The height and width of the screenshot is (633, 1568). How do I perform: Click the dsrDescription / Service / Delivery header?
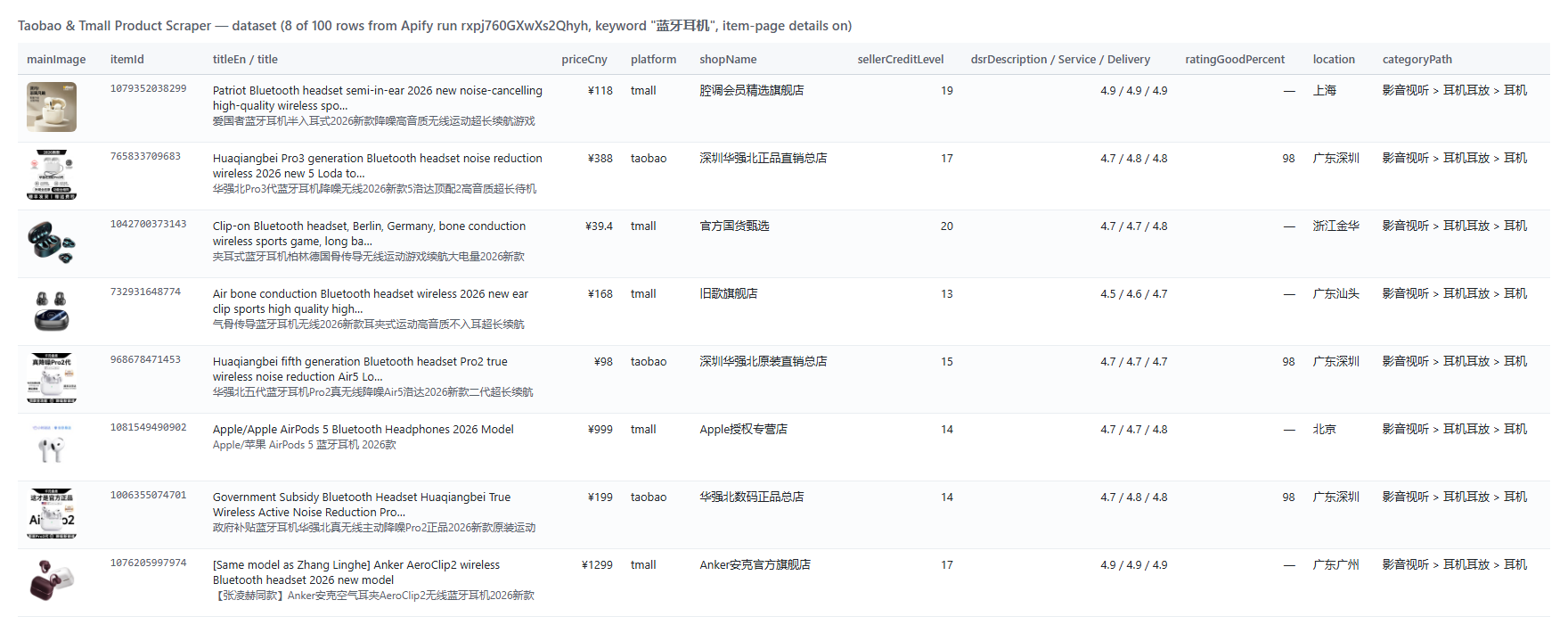(1060, 60)
